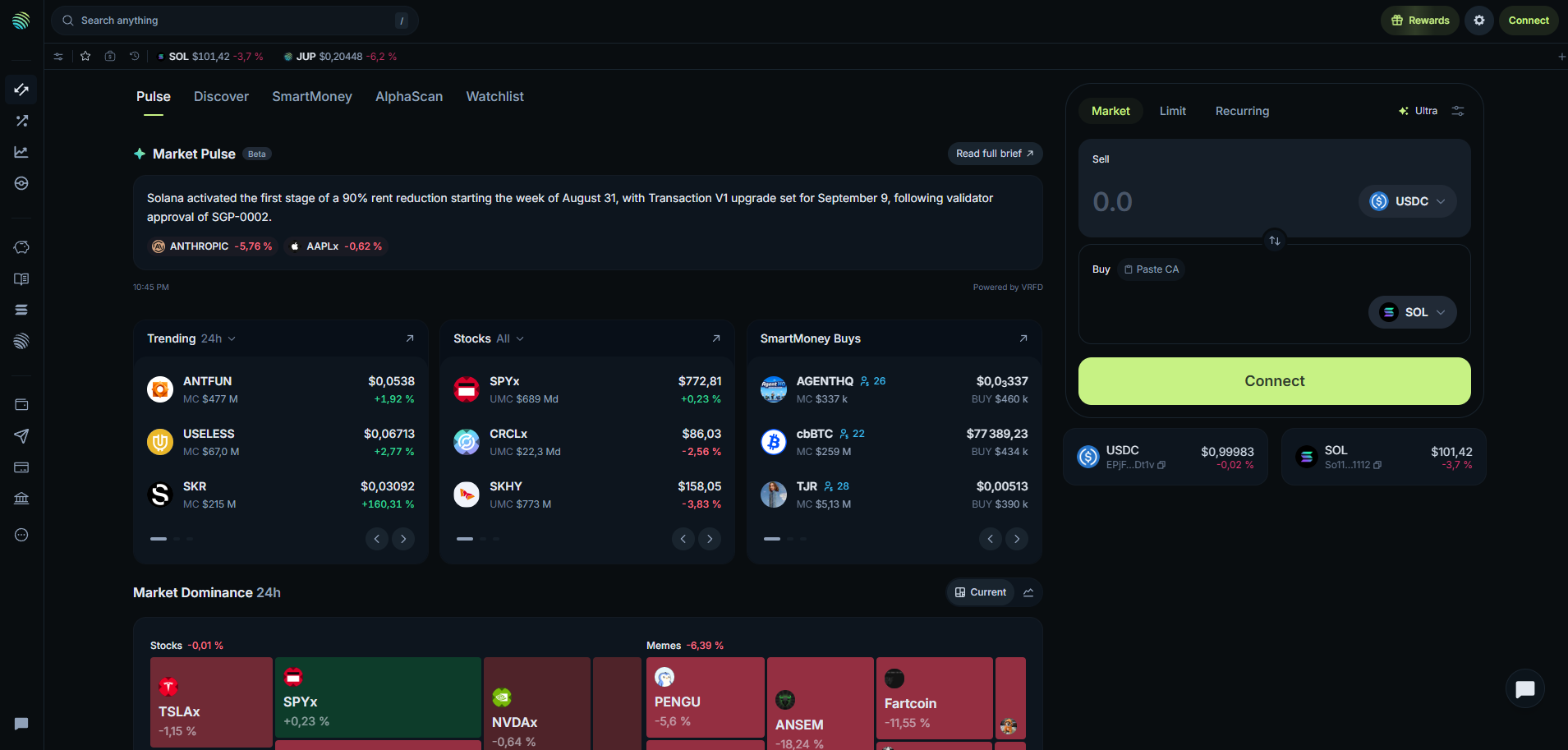Switch Market Dominance to the chart view icon

pos(1028,592)
